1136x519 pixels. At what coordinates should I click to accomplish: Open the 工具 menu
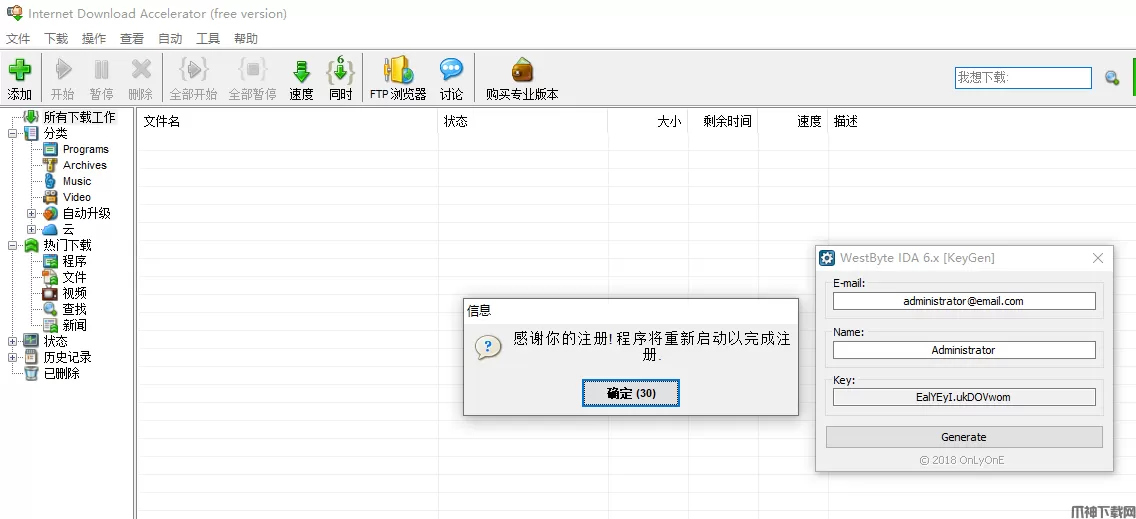coord(208,38)
